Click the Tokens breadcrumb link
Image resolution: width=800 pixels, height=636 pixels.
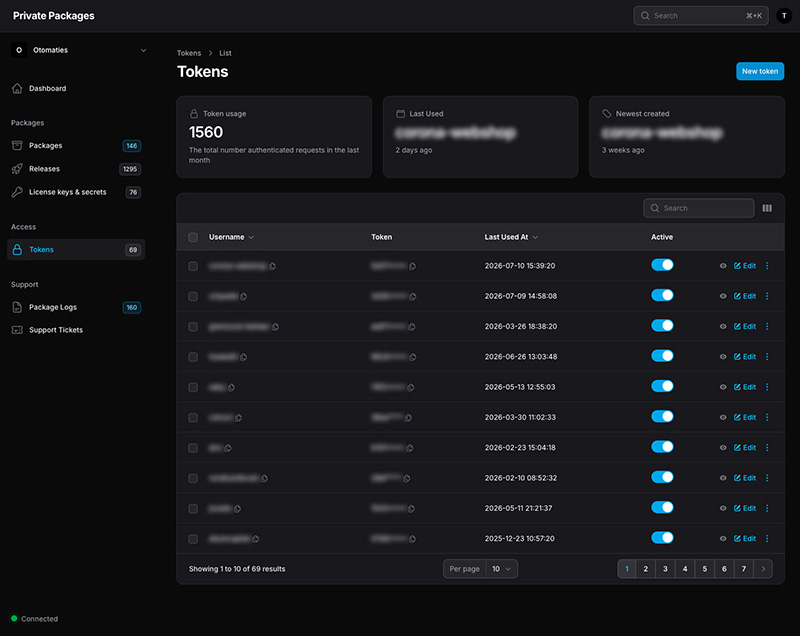pos(189,53)
